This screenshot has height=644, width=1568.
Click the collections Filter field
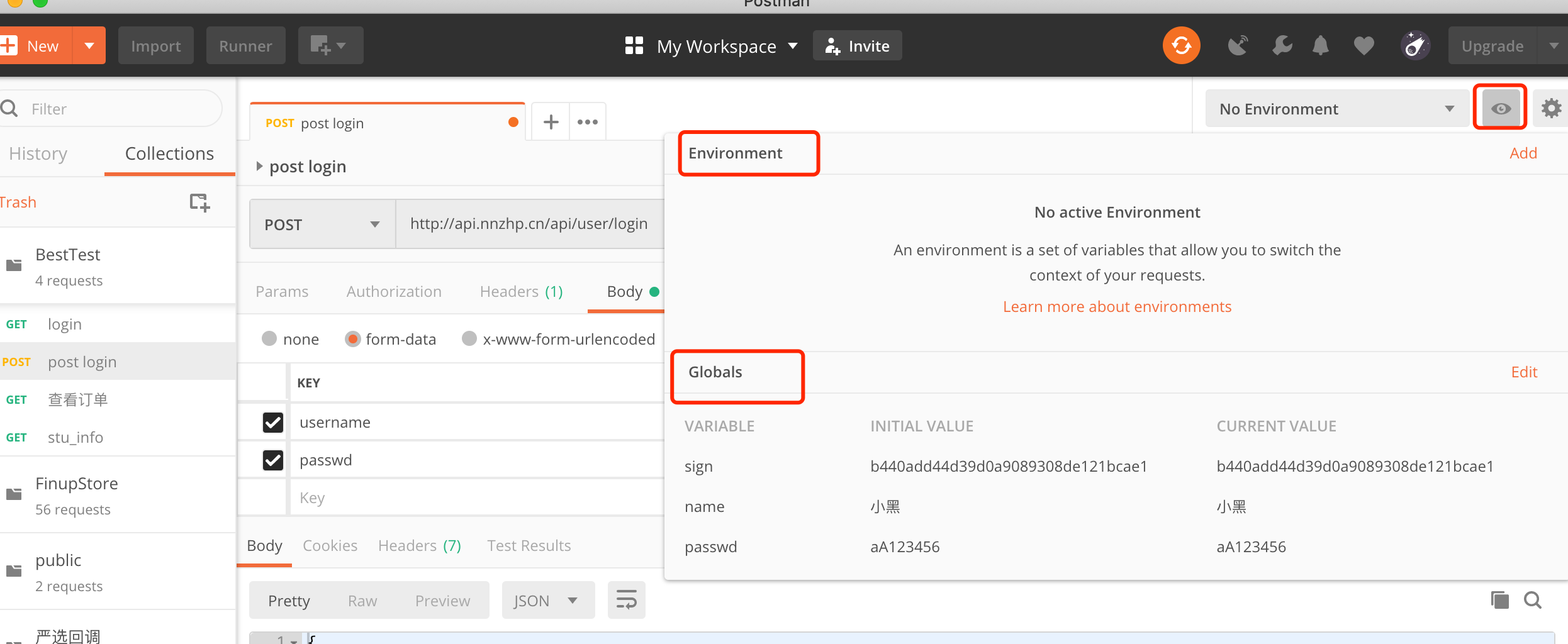click(111, 109)
